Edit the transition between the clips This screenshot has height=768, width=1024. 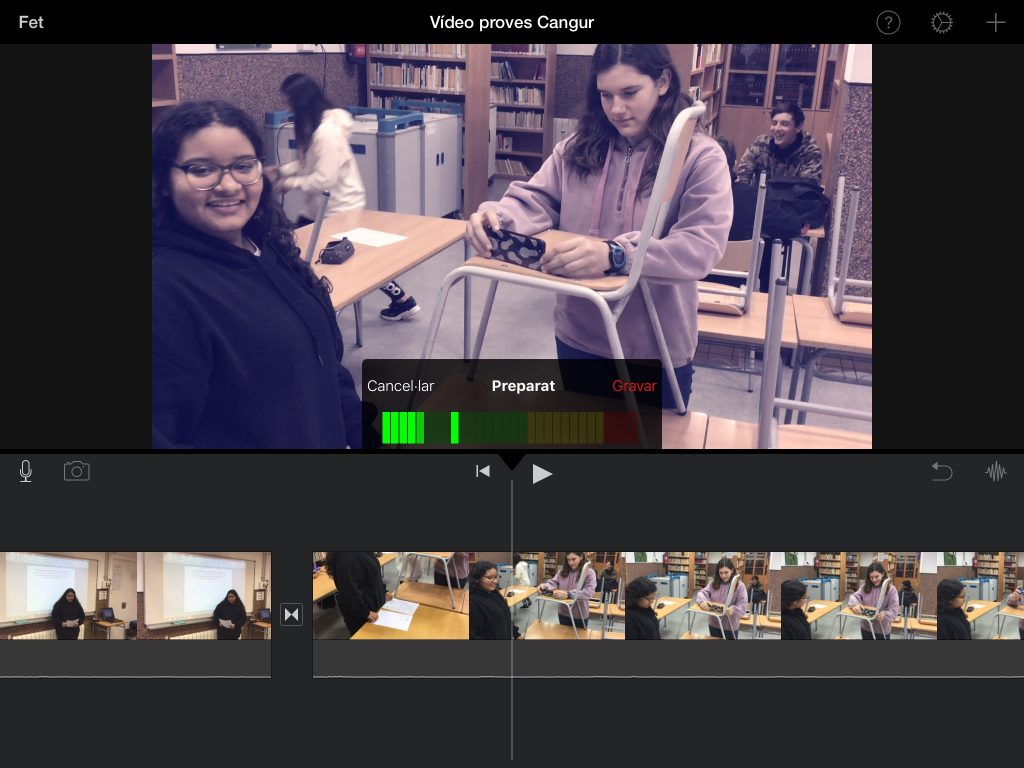click(x=291, y=614)
